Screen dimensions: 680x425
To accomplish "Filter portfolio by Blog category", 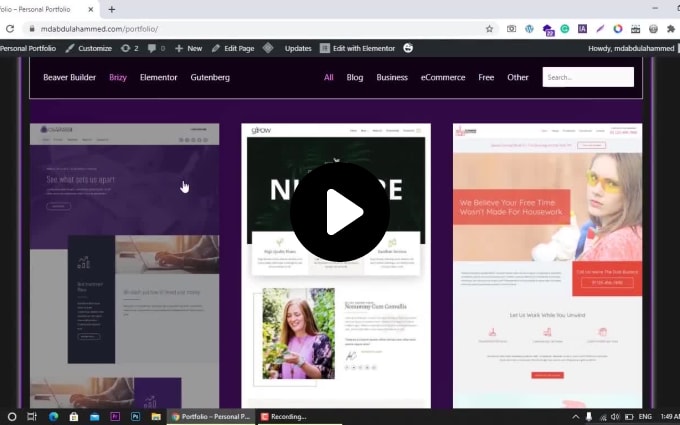I will coord(355,77).
